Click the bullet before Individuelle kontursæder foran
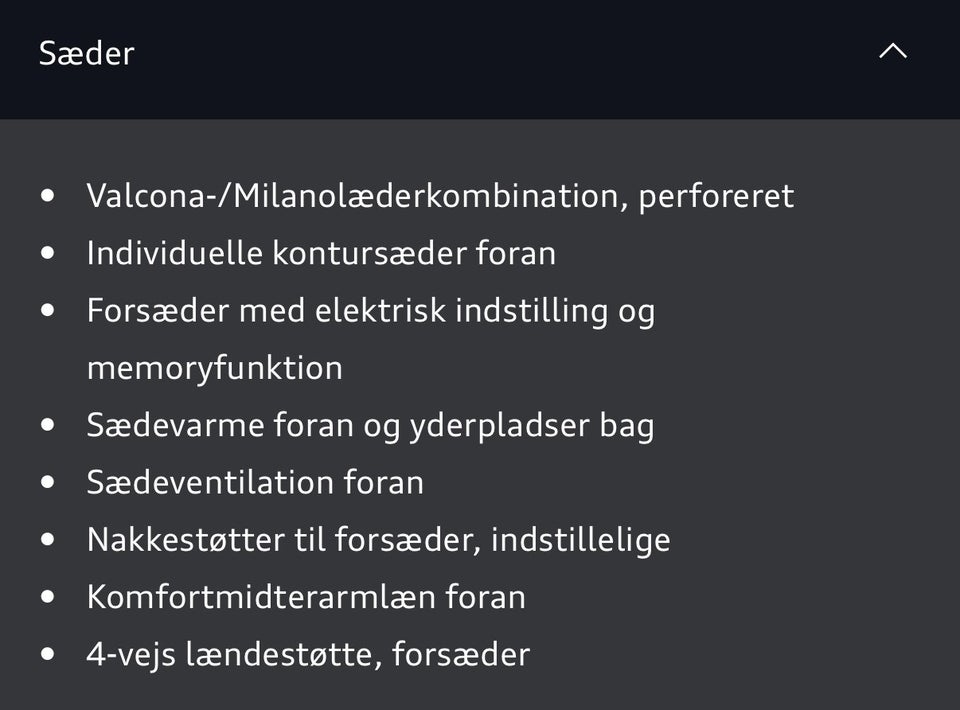This screenshot has width=960, height=710. coord(49,253)
